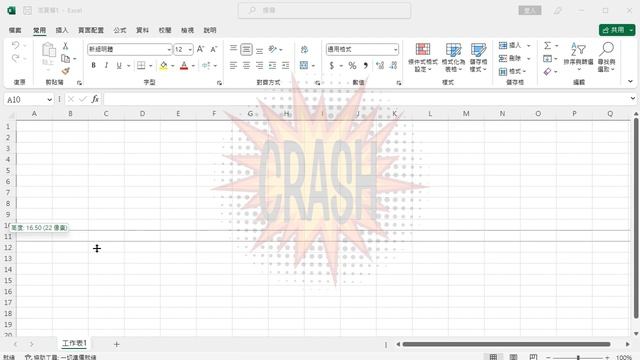Apply the yellow fill color bucket

click(164, 65)
